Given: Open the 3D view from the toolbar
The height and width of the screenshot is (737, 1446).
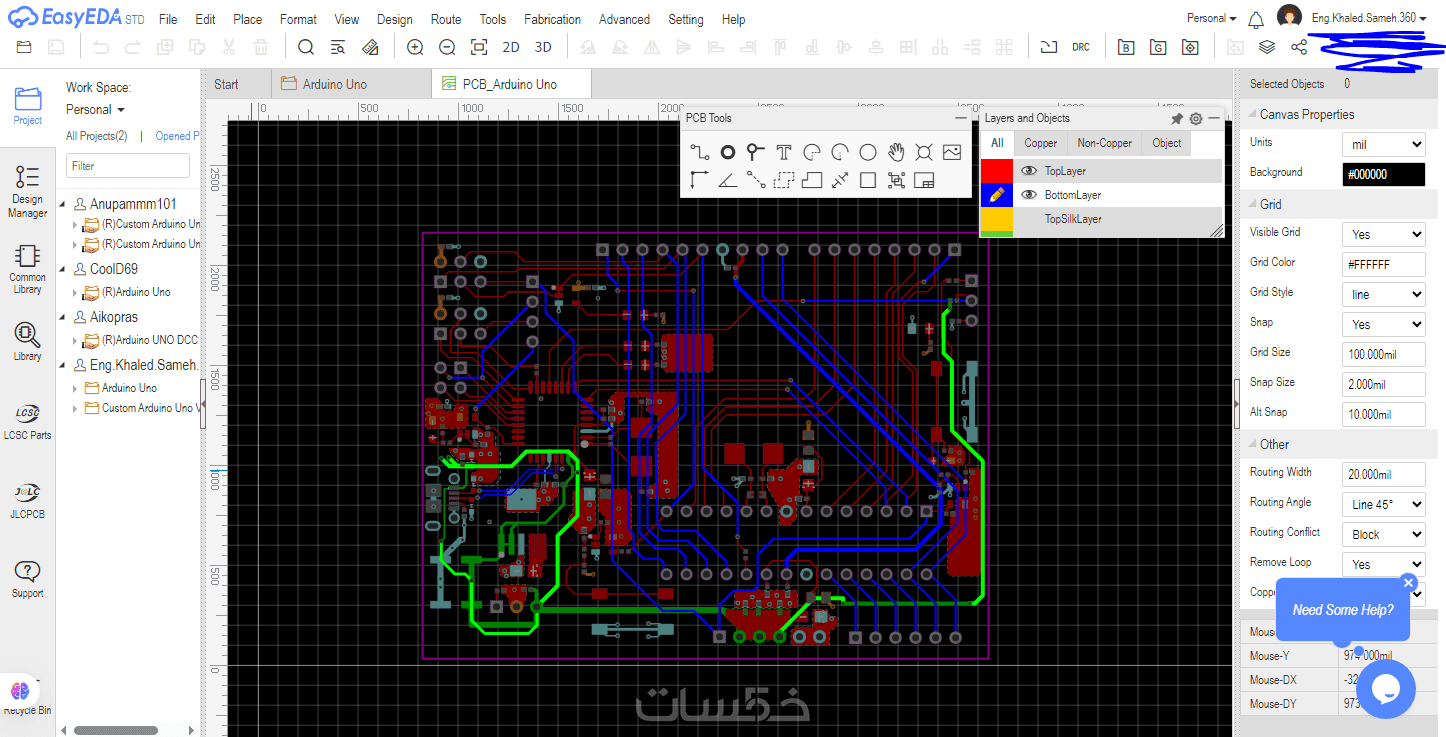Looking at the screenshot, I should (x=543, y=47).
